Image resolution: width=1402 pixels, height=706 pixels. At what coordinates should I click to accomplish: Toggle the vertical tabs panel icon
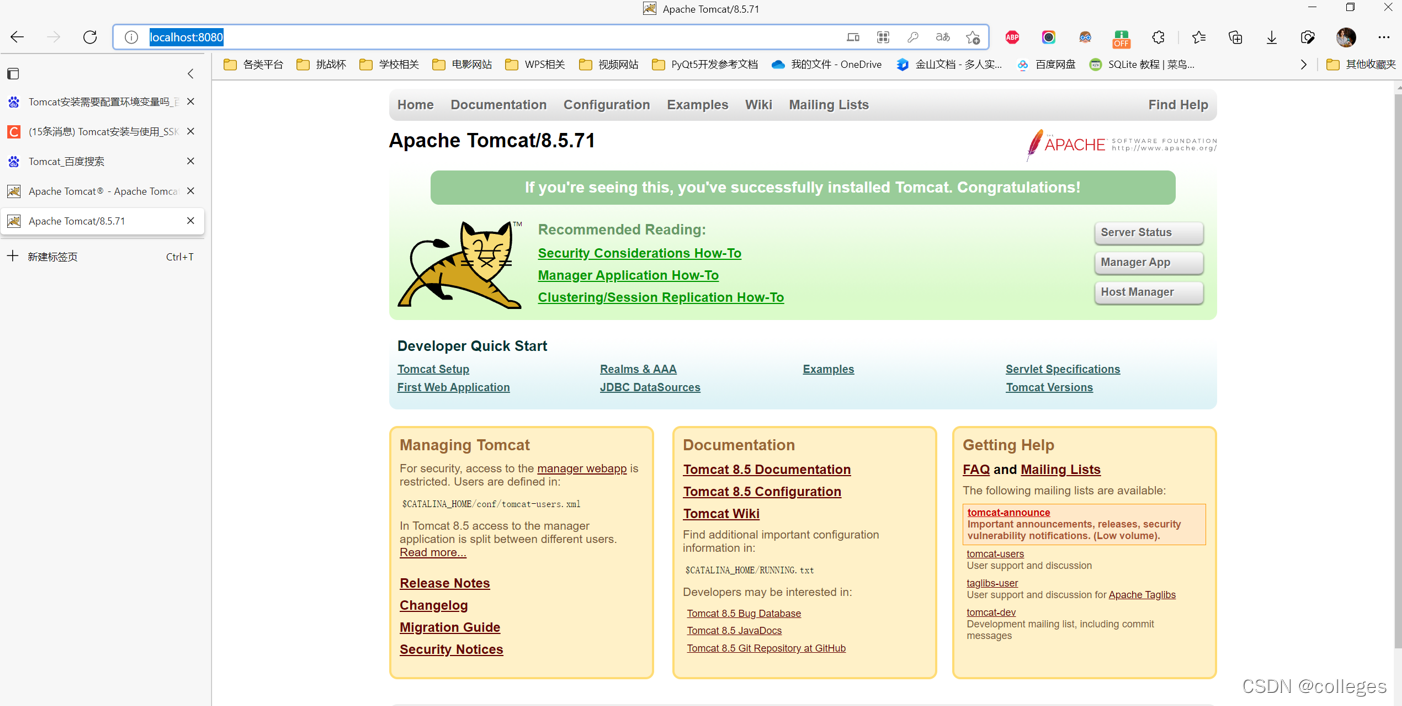[x=13, y=74]
